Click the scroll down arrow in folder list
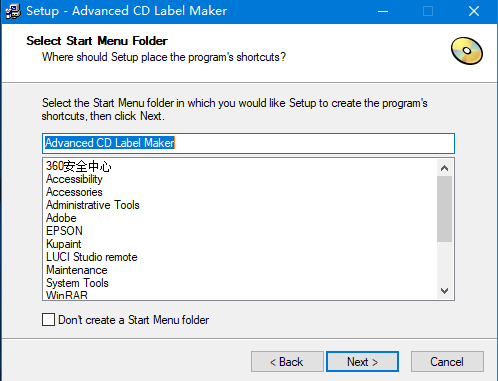 444,291
